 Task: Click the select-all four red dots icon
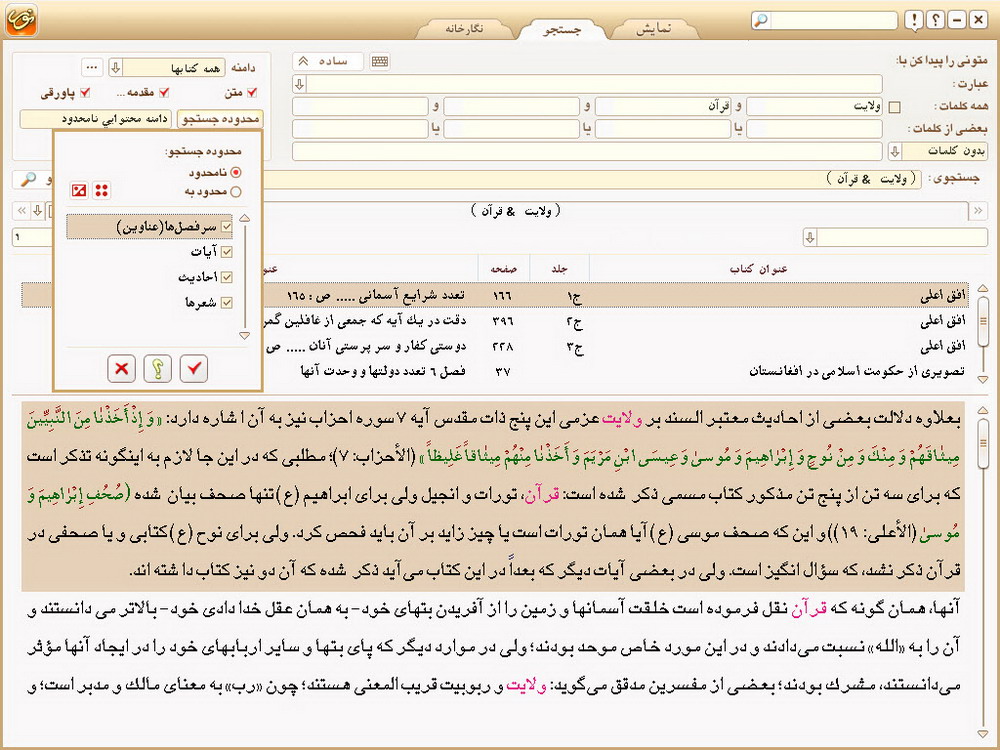pos(102,190)
